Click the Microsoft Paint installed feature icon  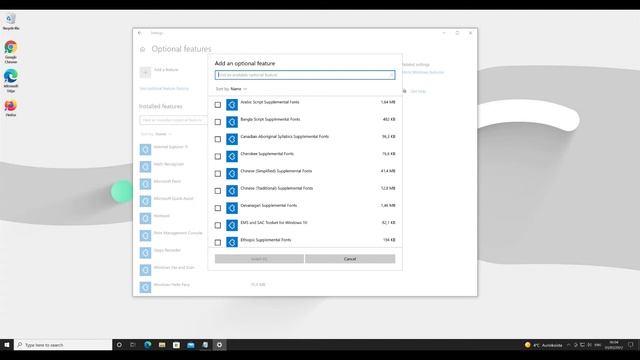coord(145,184)
